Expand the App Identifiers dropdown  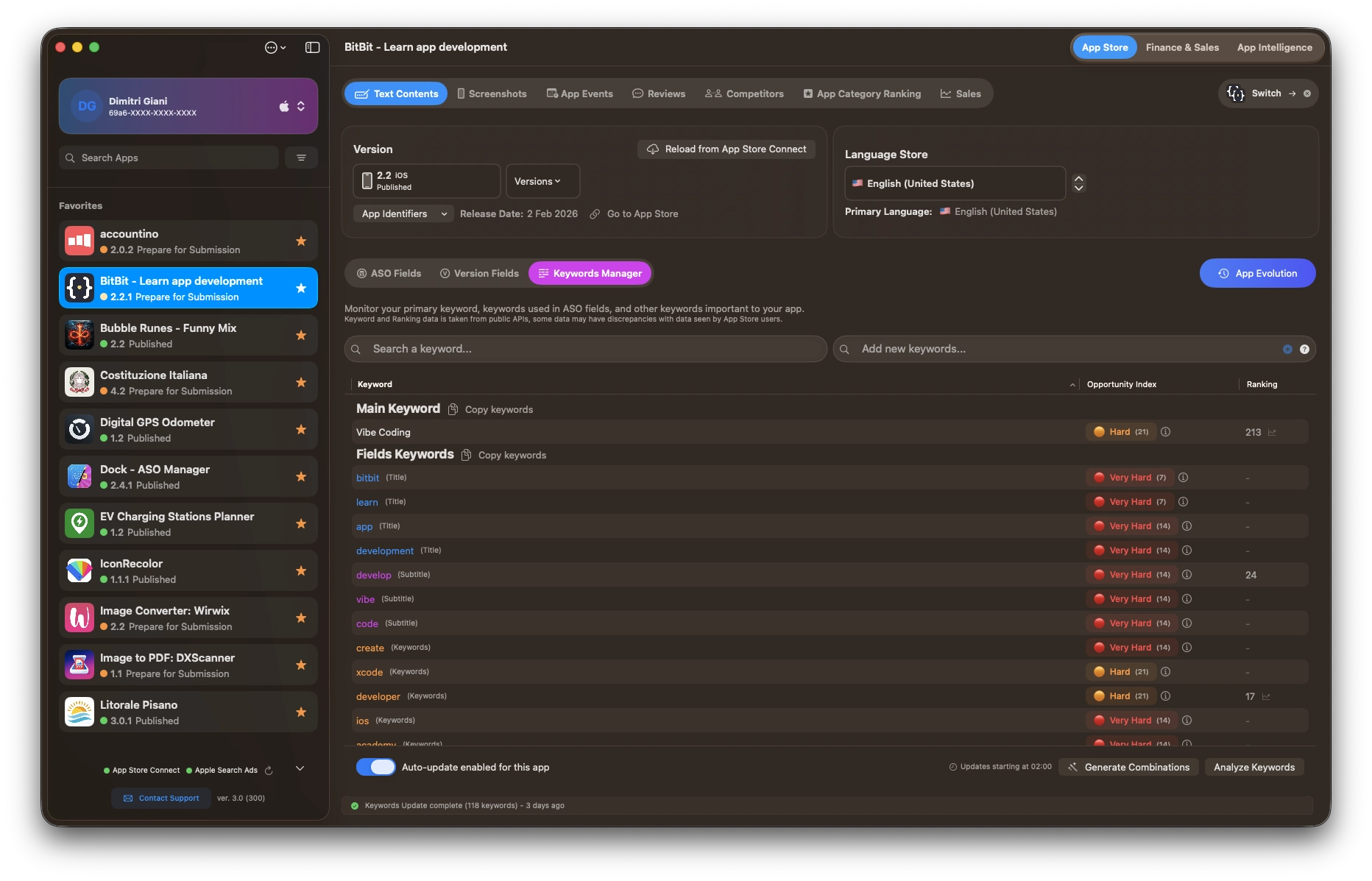point(403,213)
